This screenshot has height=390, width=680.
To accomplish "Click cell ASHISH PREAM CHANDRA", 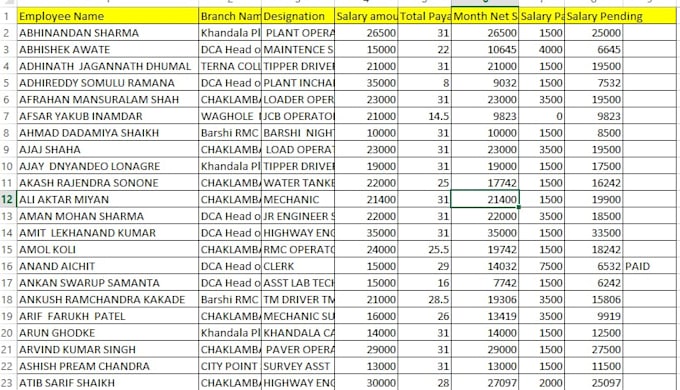I will point(108,366).
